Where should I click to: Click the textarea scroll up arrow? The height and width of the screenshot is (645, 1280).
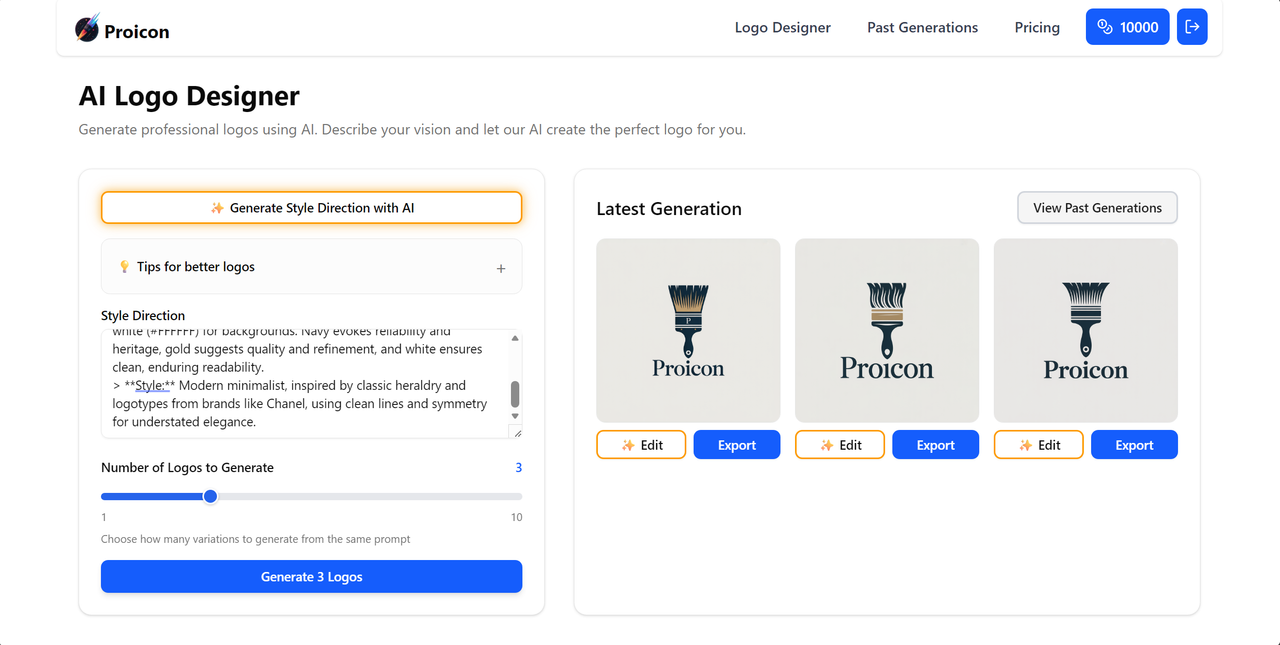[x=516, y=339]
